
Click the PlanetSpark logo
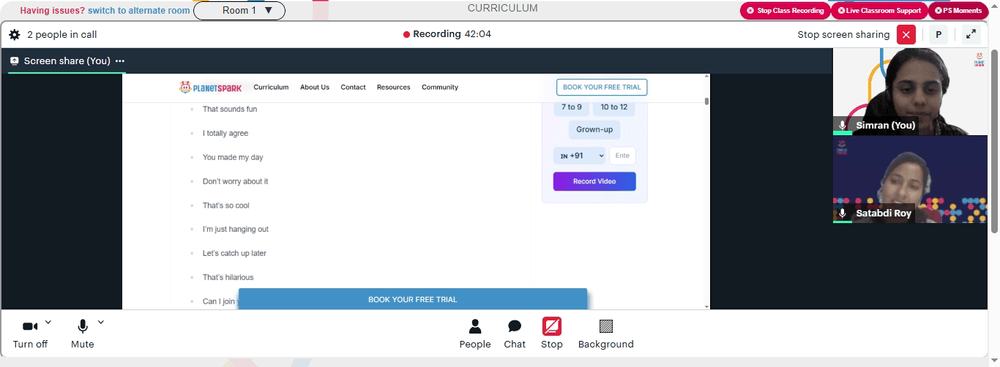coord(210,87)
